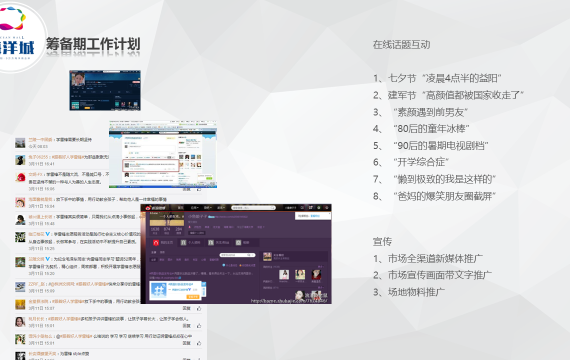Click the blue verified badge on 15:20 comment
Screen dimensions: 570x360
tap(48, 259)
